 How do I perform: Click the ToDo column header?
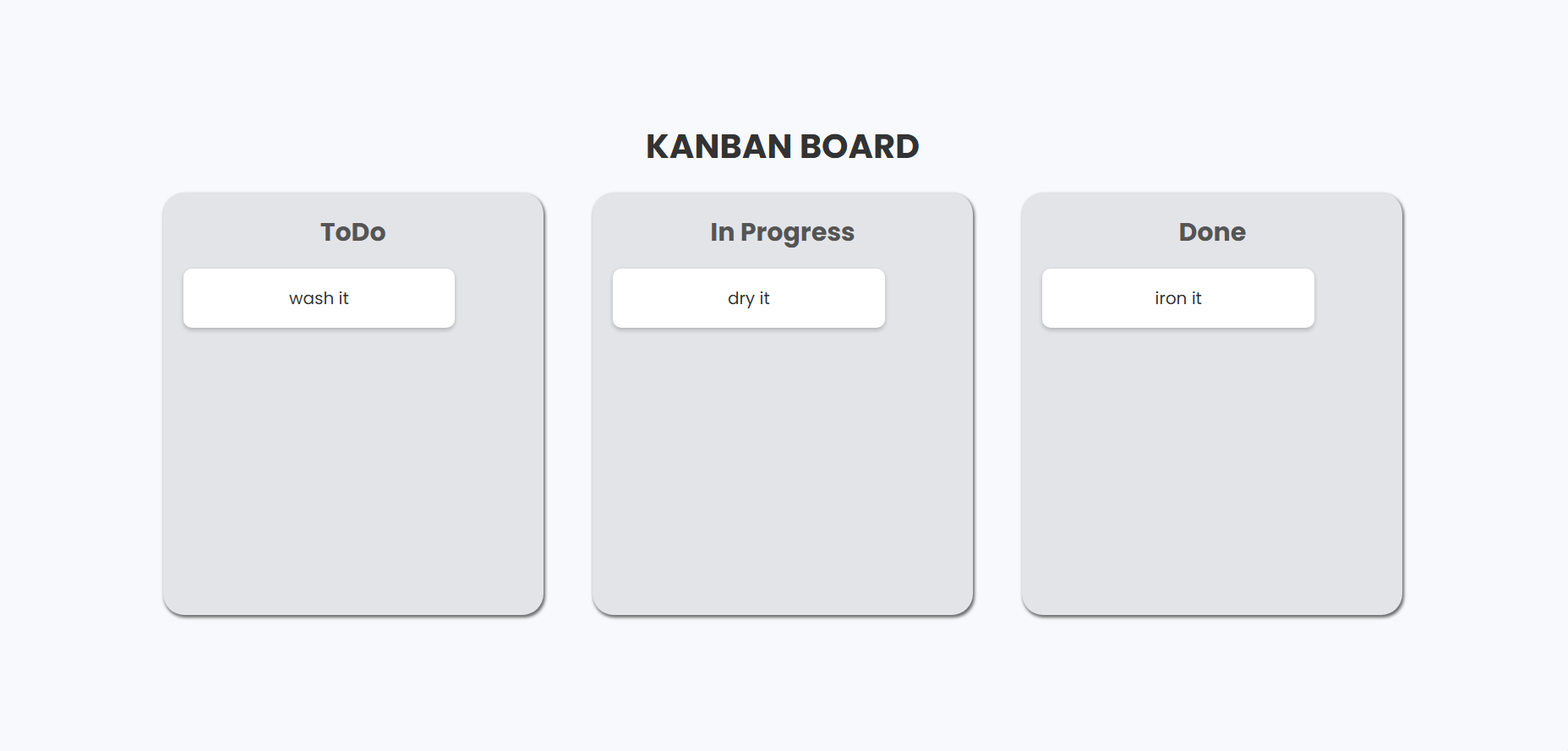click(x=352, y=231)
